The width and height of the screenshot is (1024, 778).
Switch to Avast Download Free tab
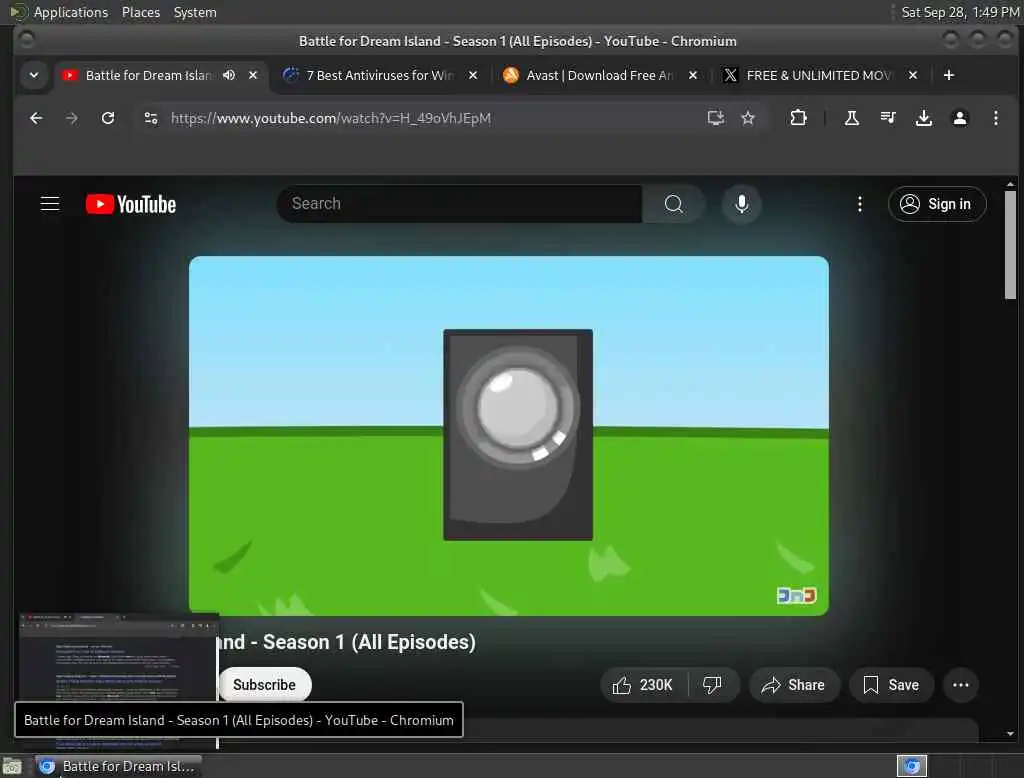(x=600, y=75)
